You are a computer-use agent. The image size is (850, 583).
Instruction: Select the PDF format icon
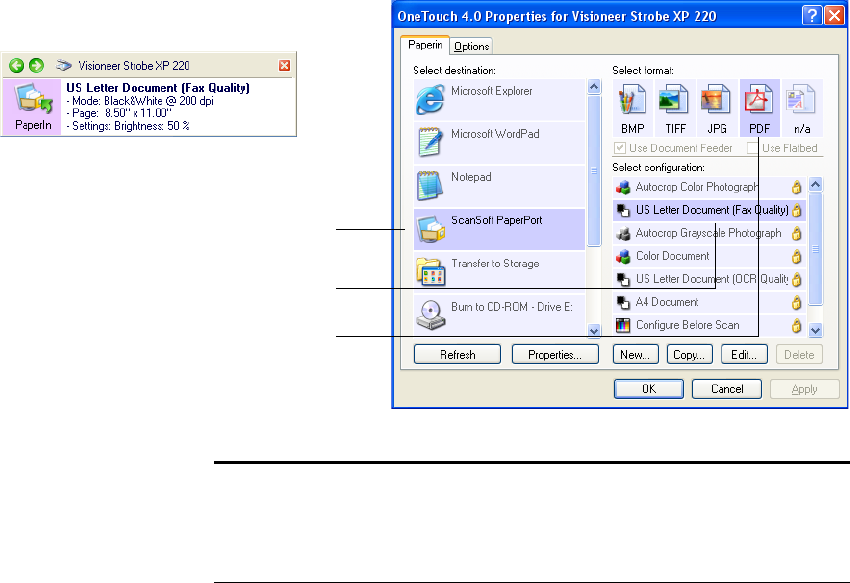[759, 100]
